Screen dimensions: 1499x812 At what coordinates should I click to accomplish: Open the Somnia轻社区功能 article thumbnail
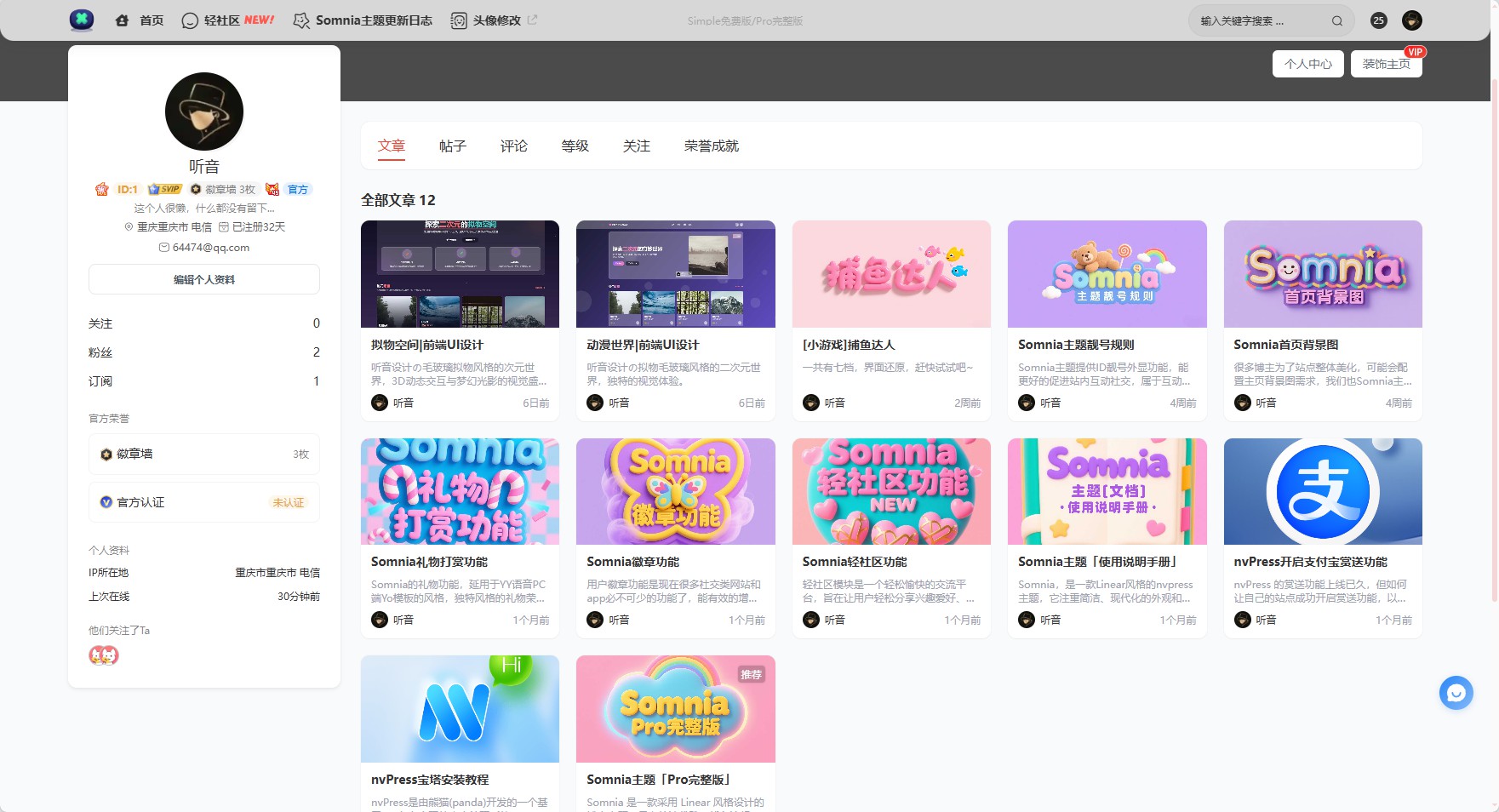click(891, 491)
